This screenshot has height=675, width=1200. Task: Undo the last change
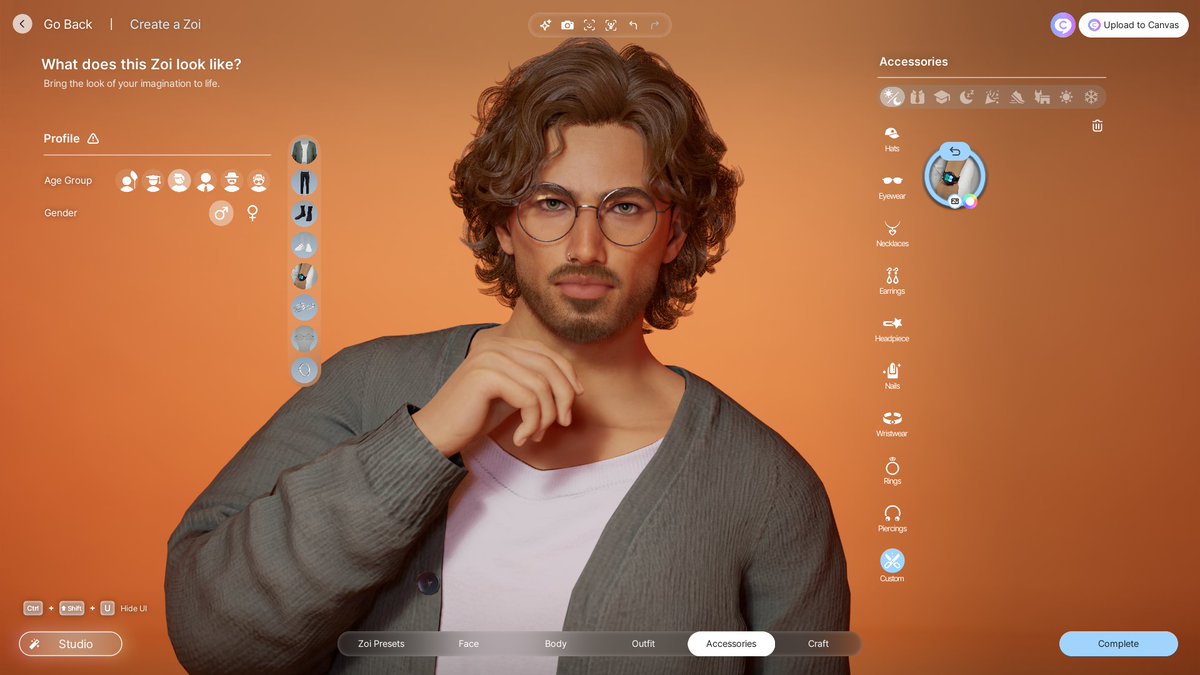coord(633,25)
